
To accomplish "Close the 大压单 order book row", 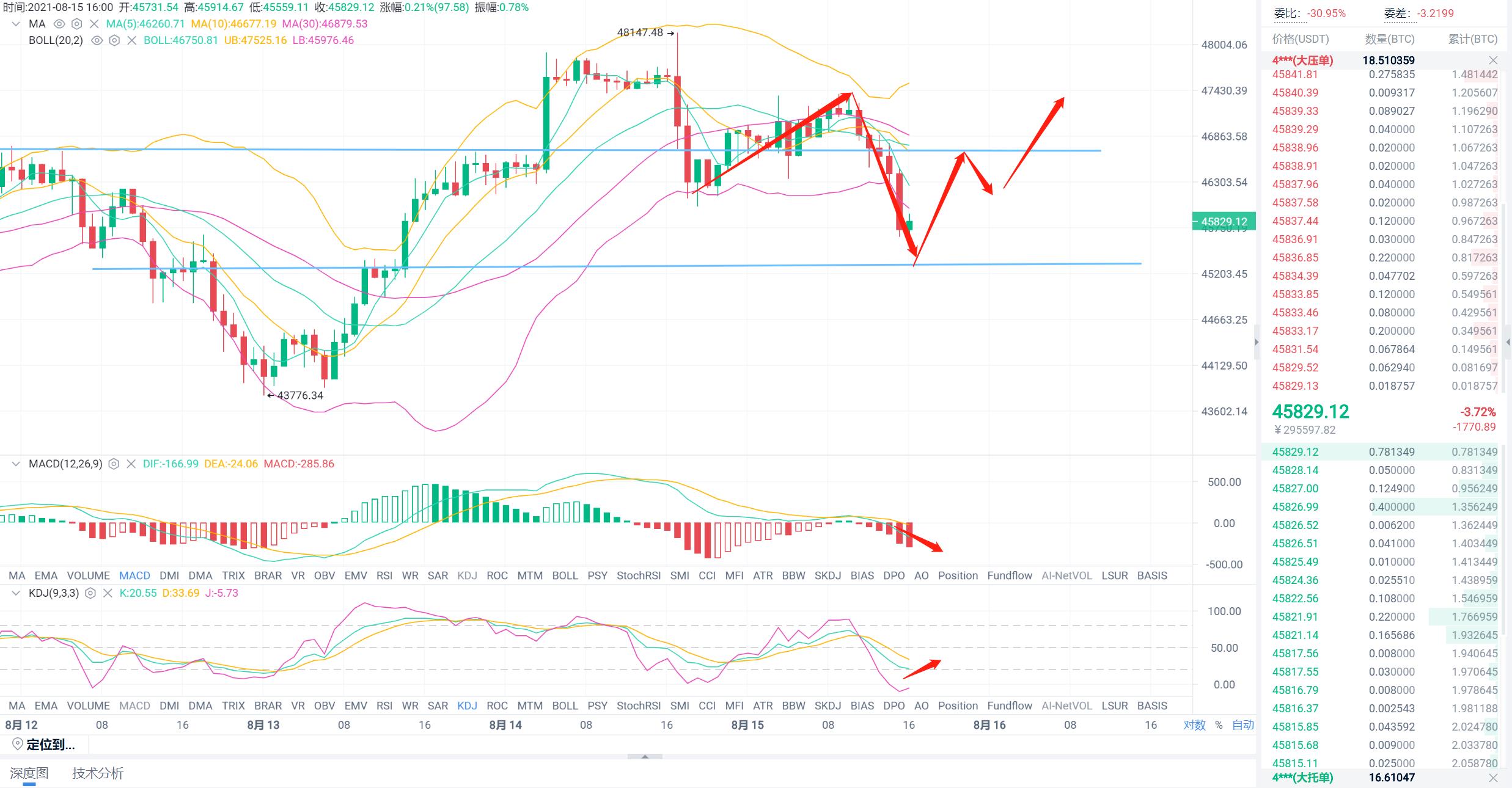I will 1493,60.
